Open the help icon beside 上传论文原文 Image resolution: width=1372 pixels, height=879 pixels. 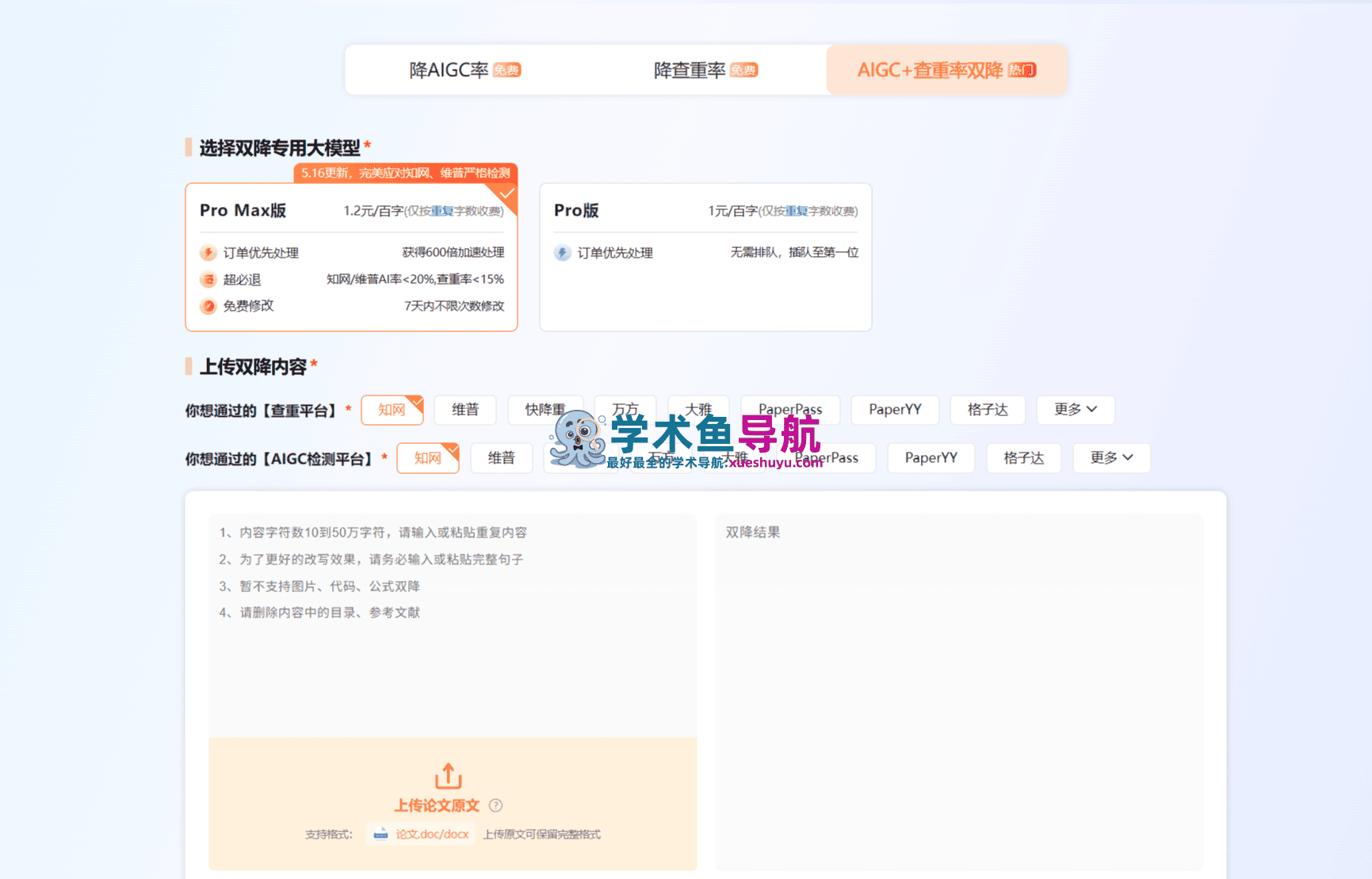tap(495, 805)
